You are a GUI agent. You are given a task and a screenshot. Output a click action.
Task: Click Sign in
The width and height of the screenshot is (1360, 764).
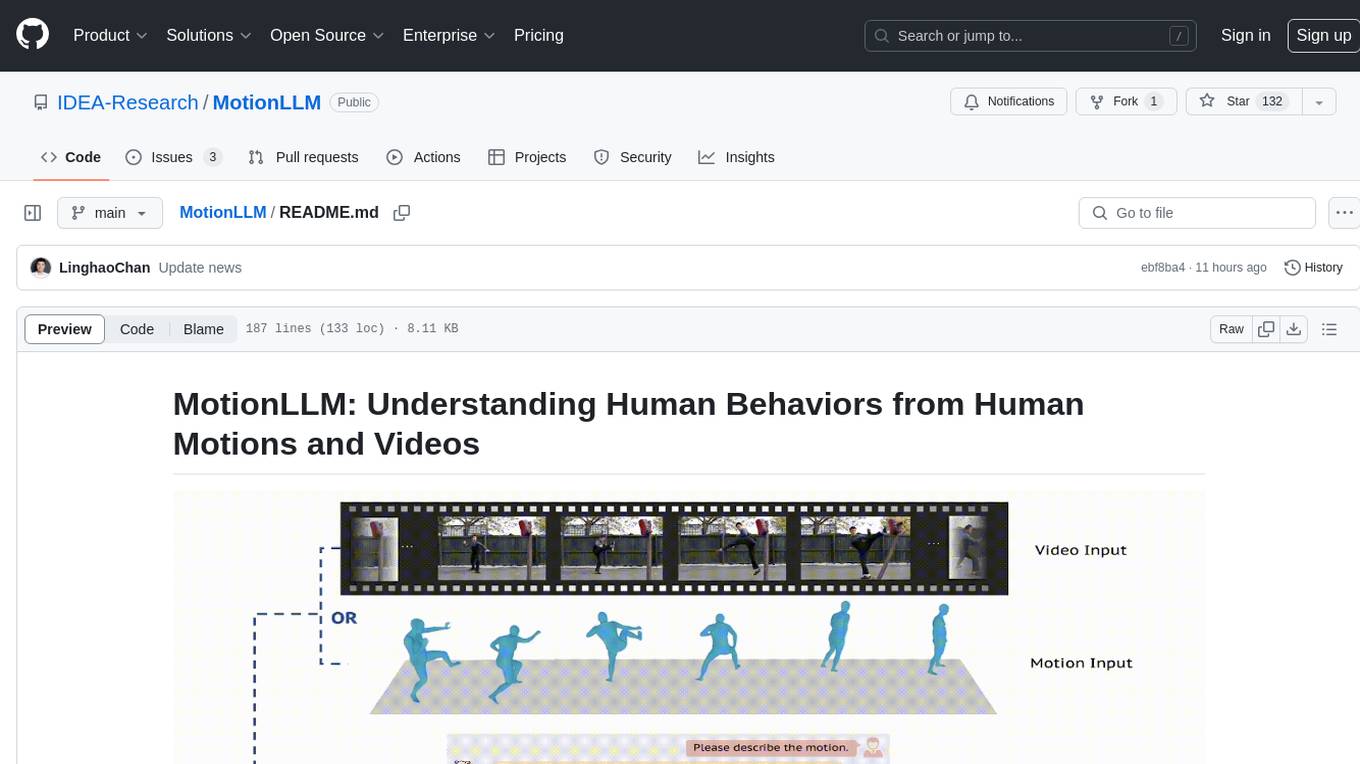click(1246, 35)
